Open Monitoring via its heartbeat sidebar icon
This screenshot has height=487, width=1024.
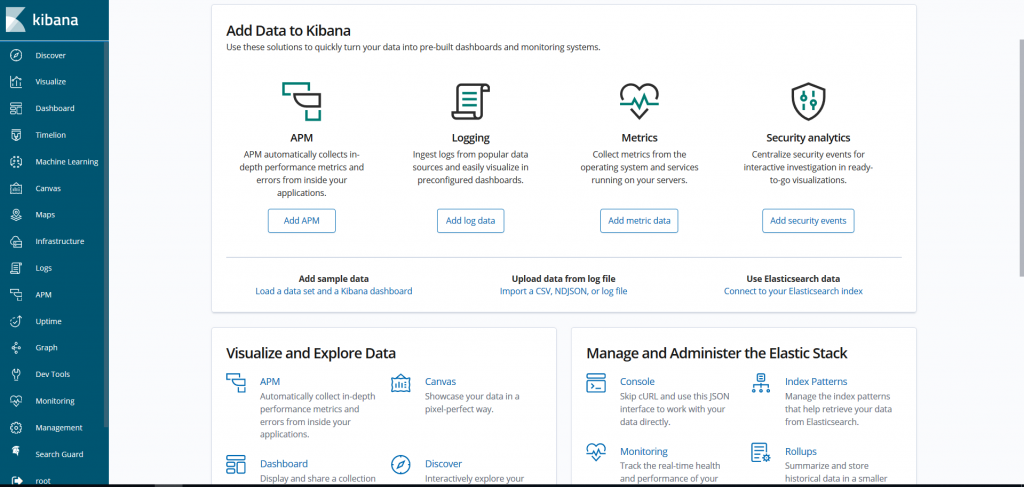(x=16, y=401)
